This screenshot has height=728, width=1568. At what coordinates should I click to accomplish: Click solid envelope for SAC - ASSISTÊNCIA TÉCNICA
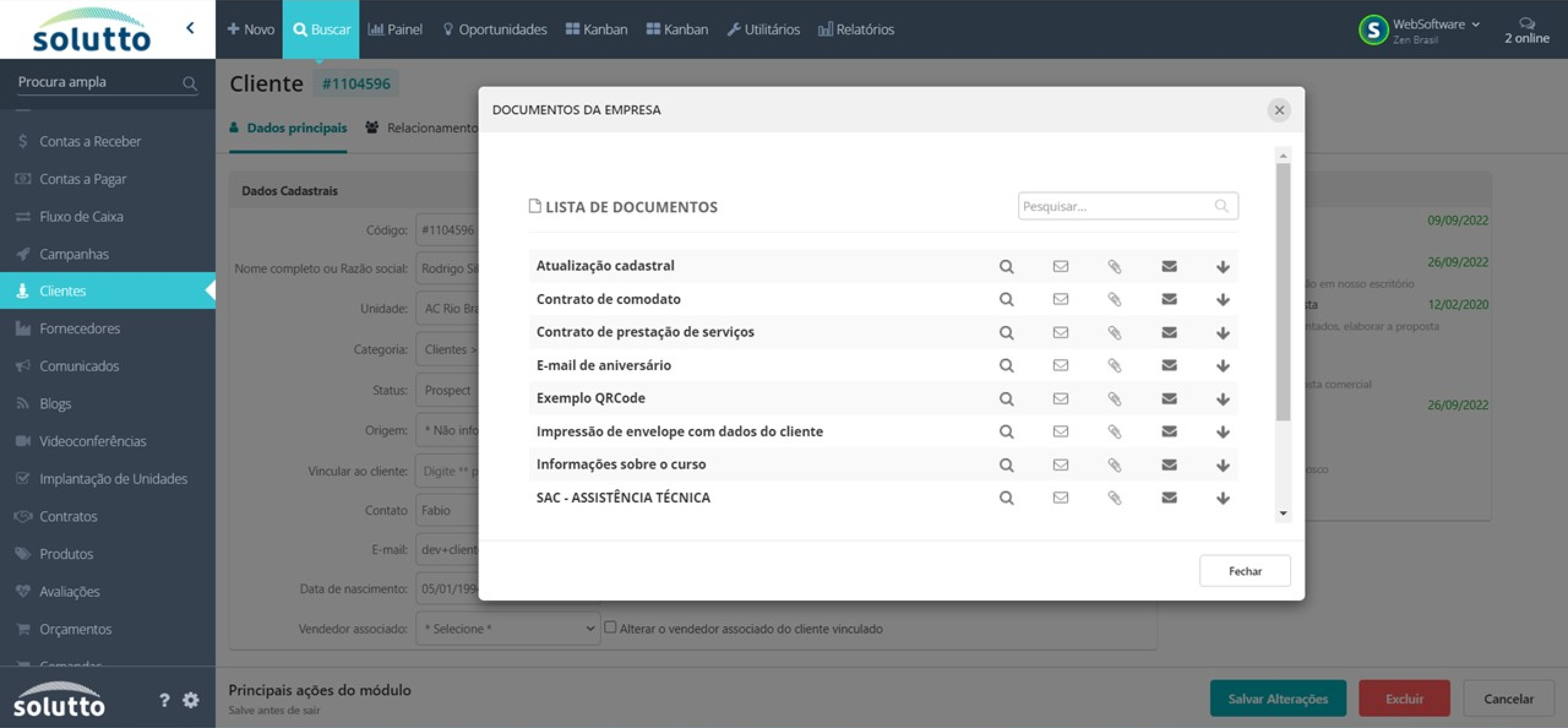(x=1169, y=498)
